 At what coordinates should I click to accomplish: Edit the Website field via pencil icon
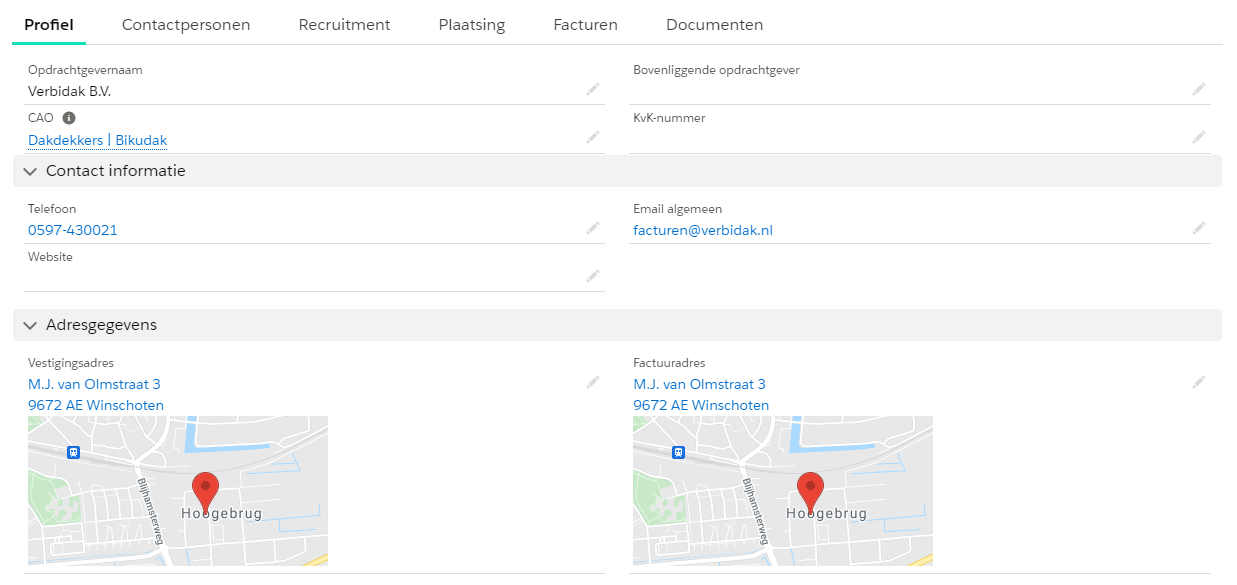593,276
